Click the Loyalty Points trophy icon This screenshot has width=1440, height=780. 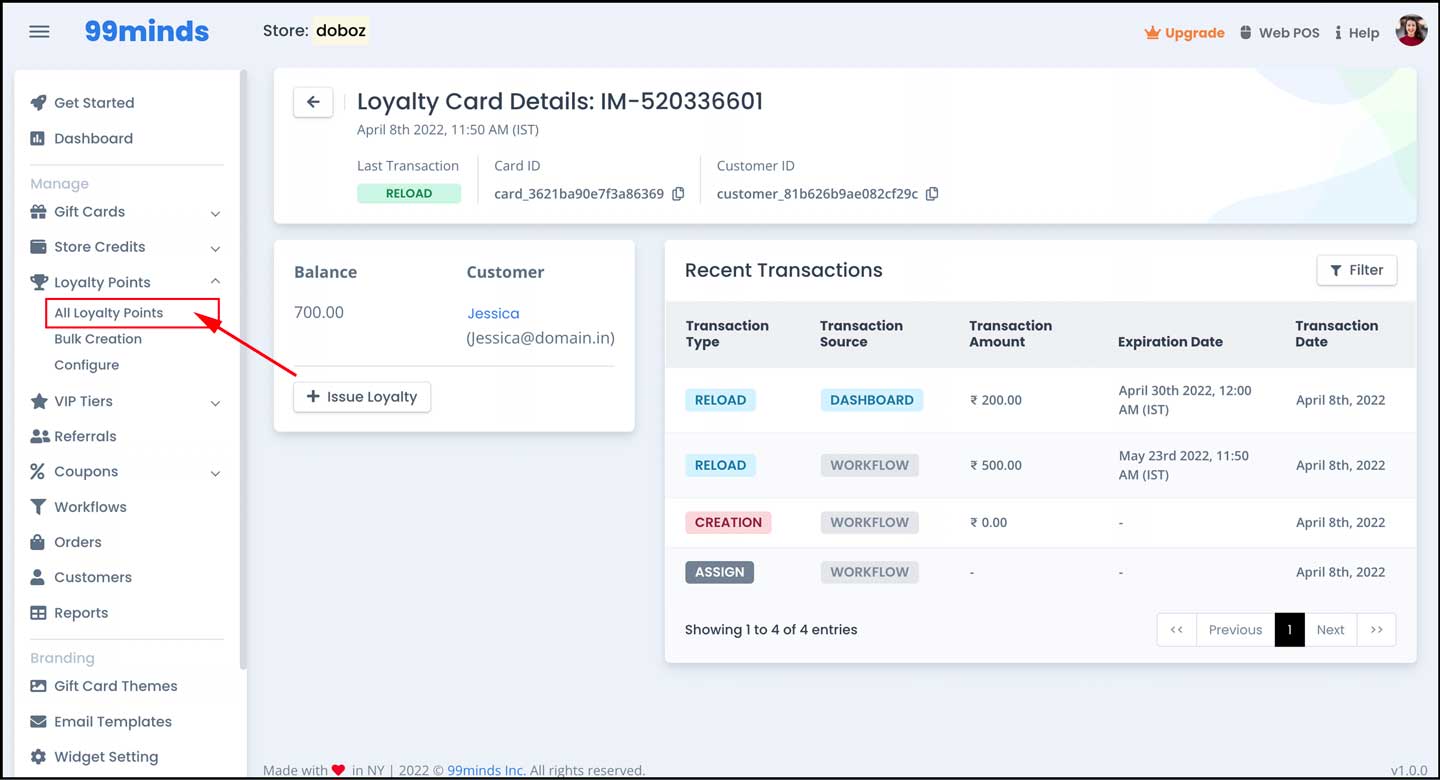pos(38,282)
